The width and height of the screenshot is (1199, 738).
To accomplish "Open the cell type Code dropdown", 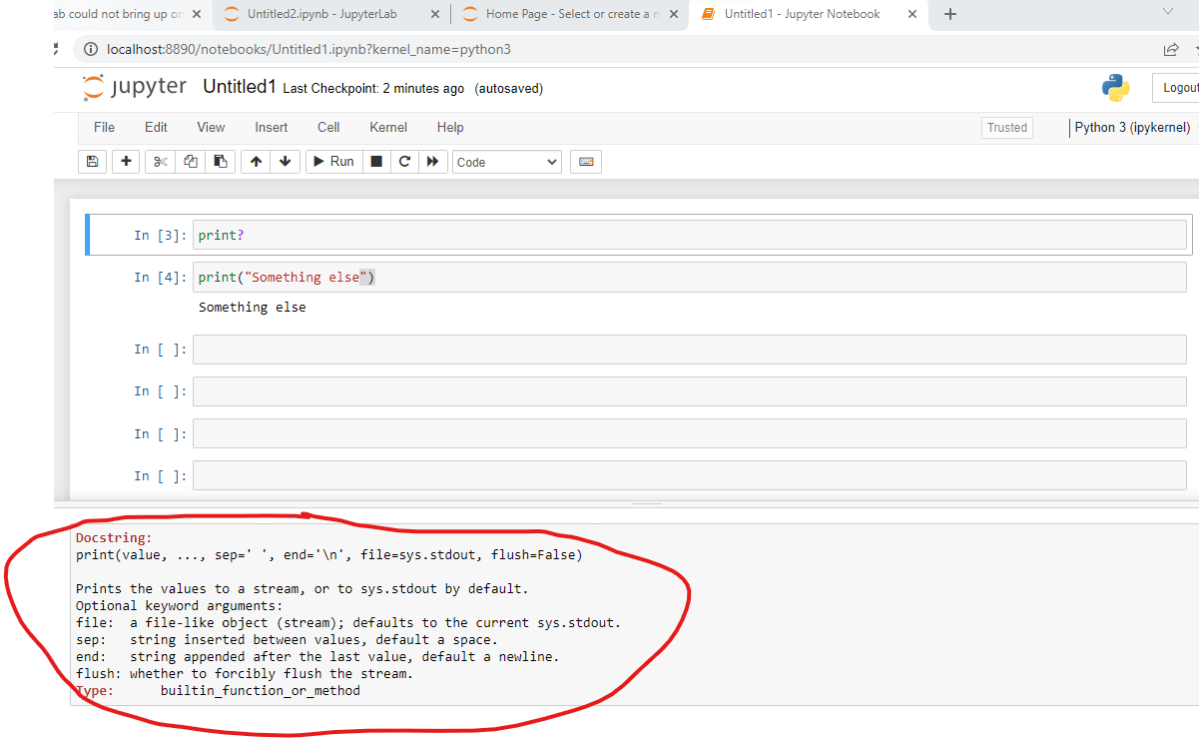I will point(506,162).
